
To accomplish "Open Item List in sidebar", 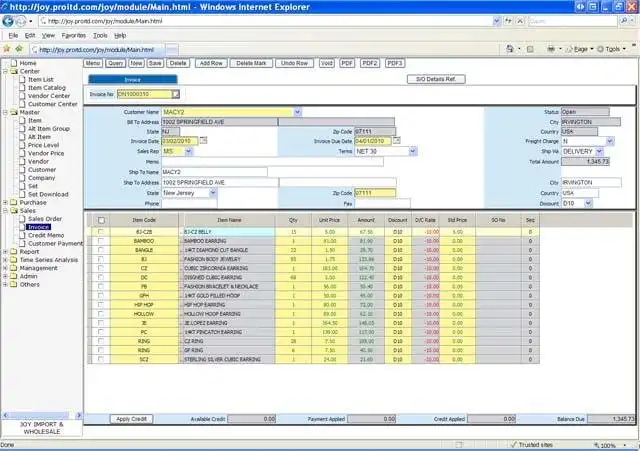I will coord(40,79).
